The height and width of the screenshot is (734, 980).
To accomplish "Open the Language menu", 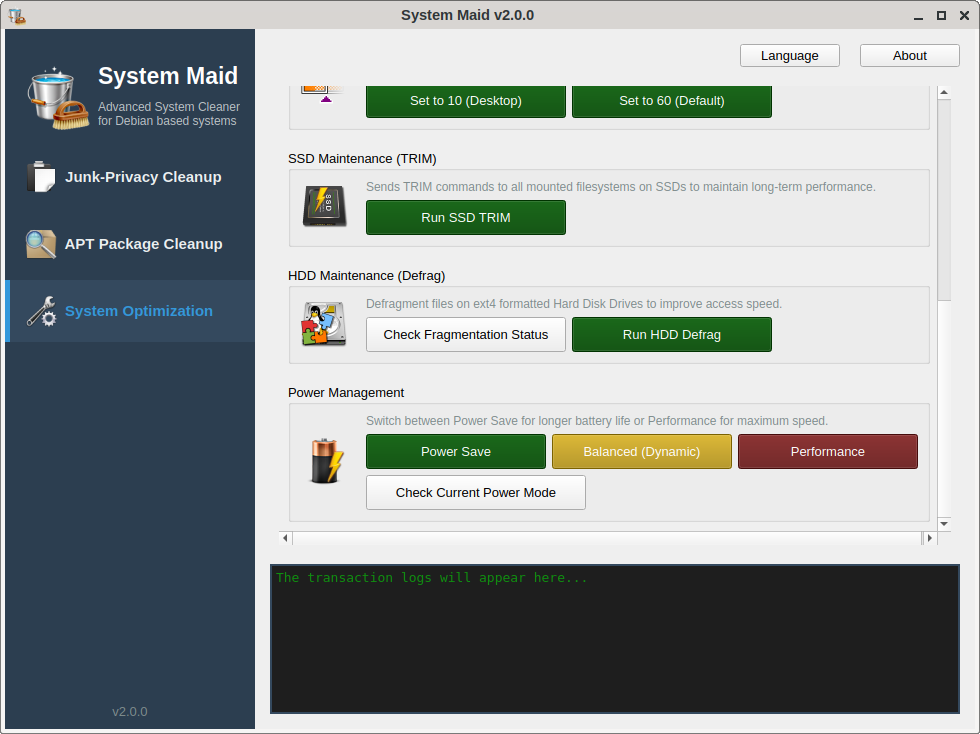I will (789, 56).
